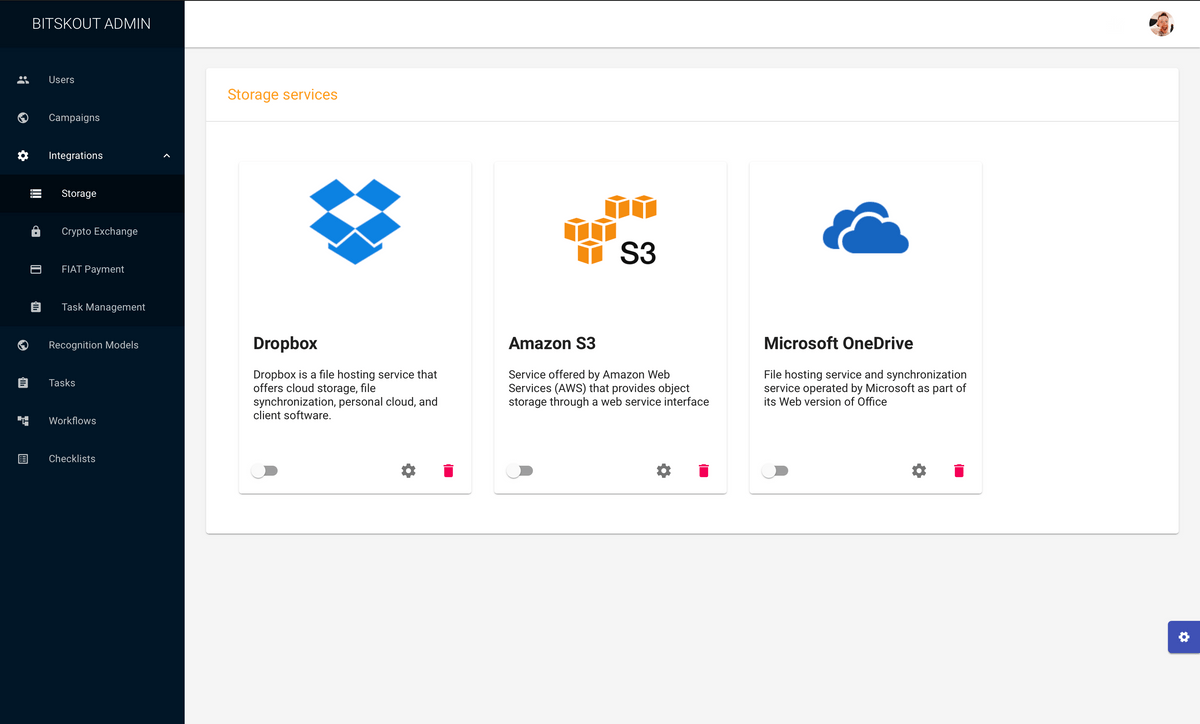This screenshot has width=1200, height=724.
Task: Open the Campaigns menu item
Action: point(92,118)
